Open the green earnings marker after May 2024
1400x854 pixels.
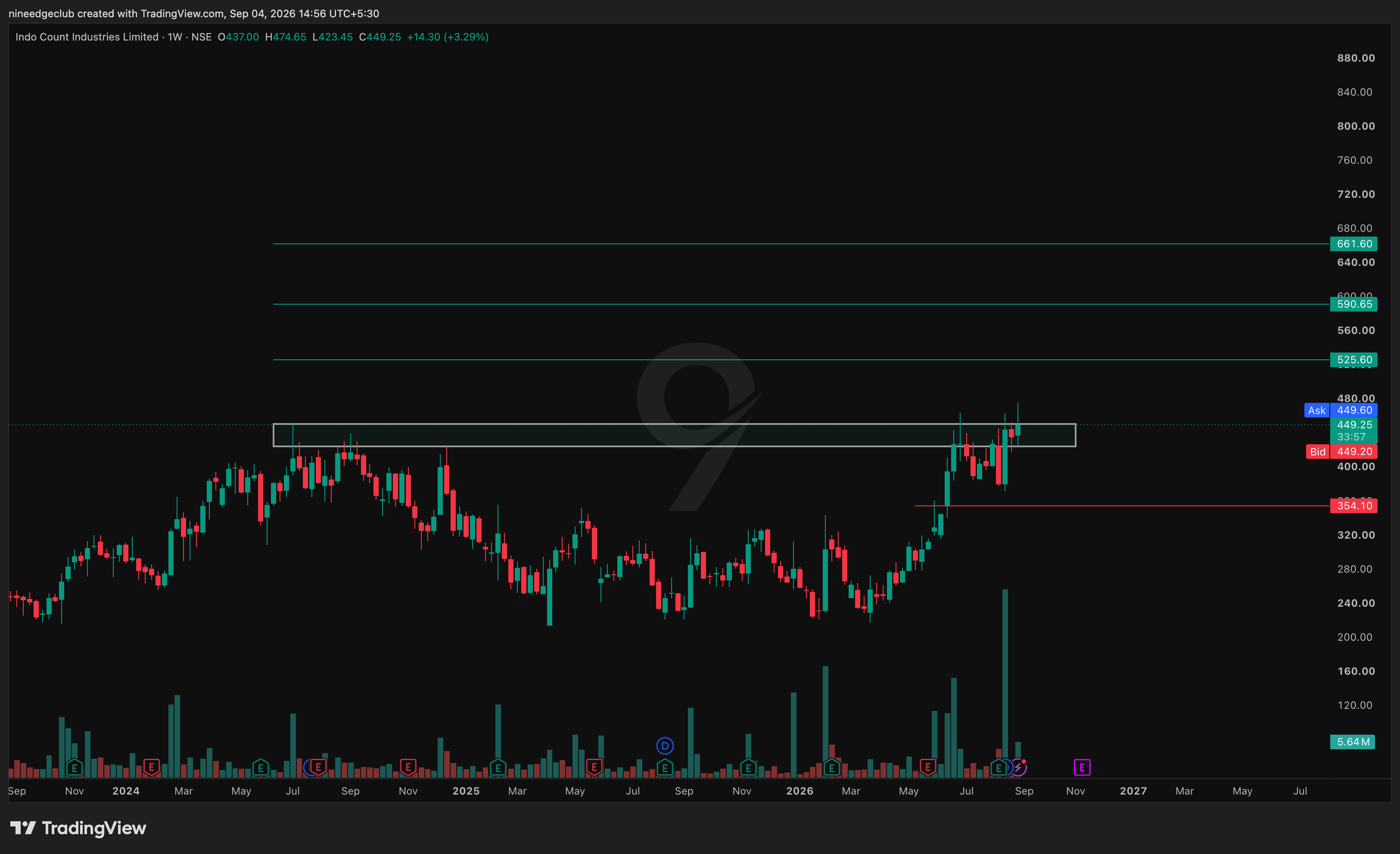click(260, 768)
